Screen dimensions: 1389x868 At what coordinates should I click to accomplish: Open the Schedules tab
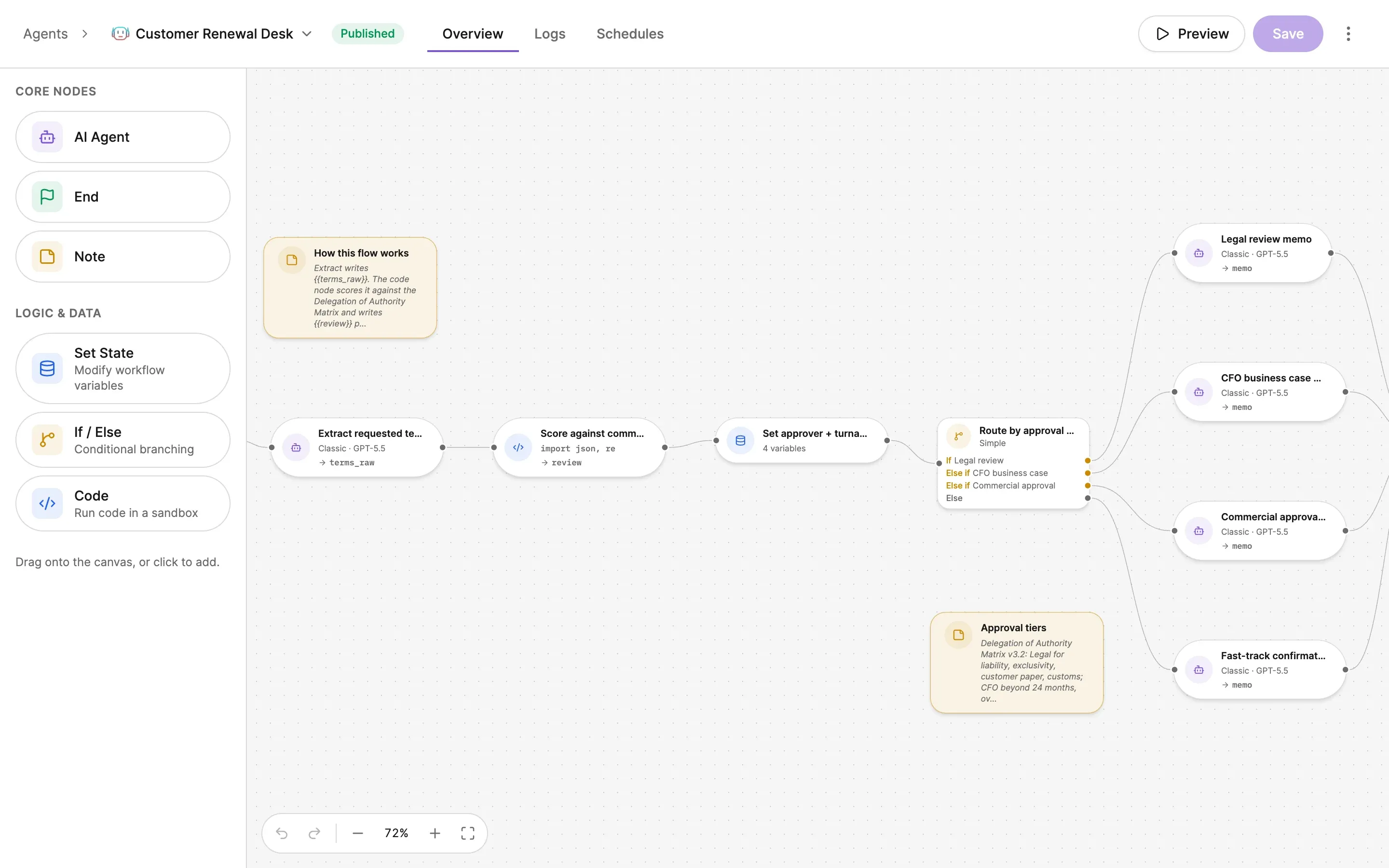(x=630, y=34)
